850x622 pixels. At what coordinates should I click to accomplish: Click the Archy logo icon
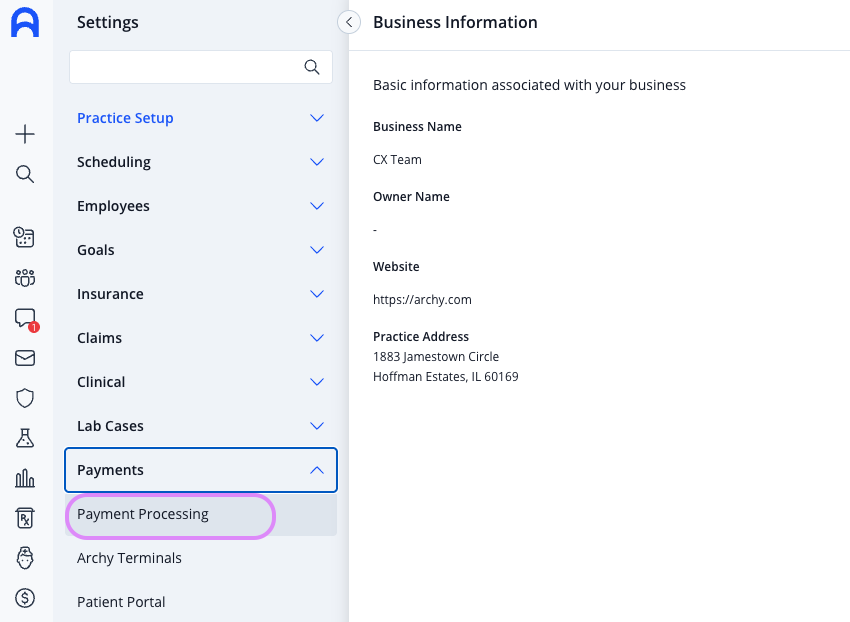coord(25,23)
